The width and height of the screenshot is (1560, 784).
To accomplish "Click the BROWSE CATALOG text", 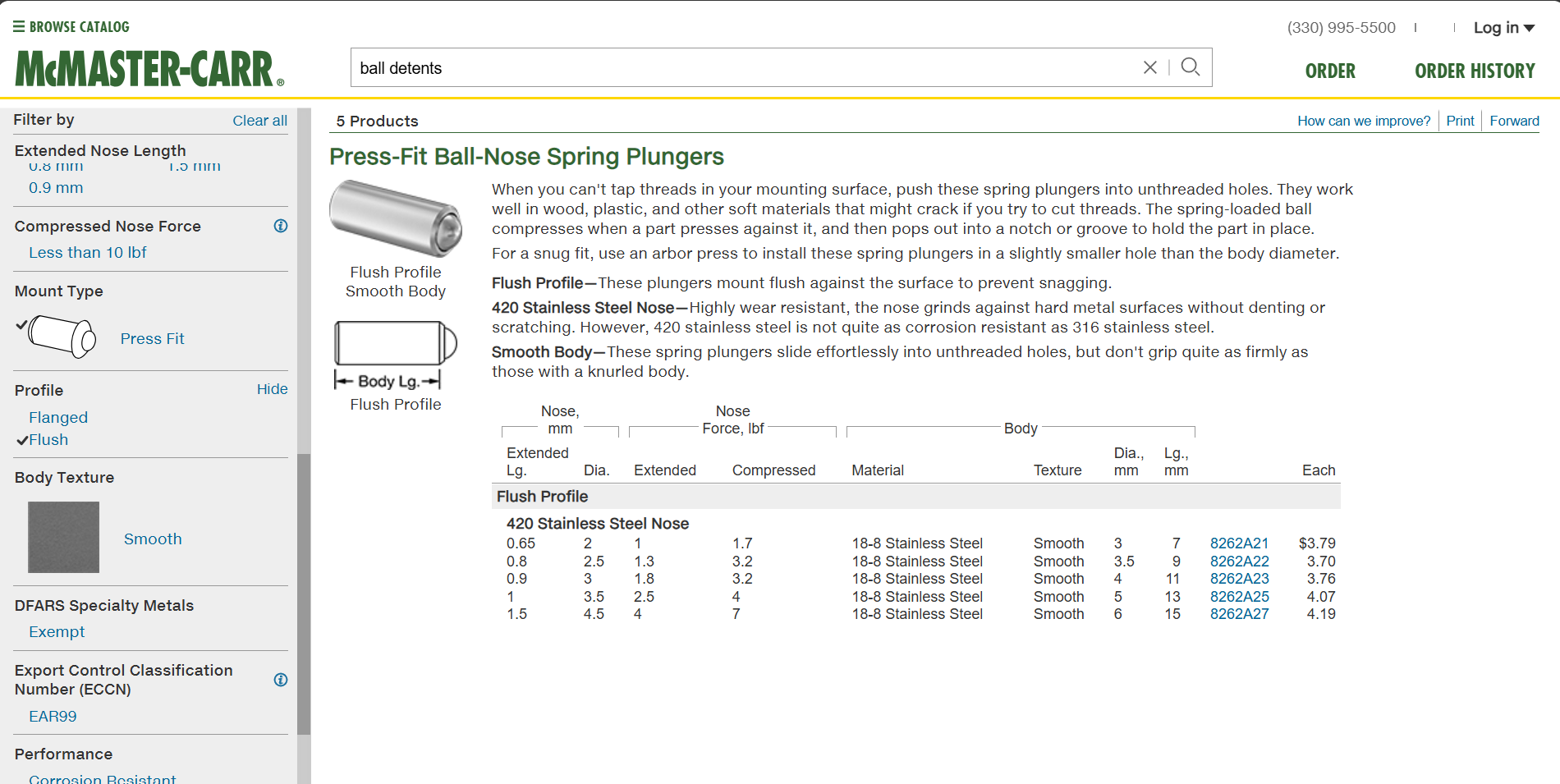I will pos(80,27).
